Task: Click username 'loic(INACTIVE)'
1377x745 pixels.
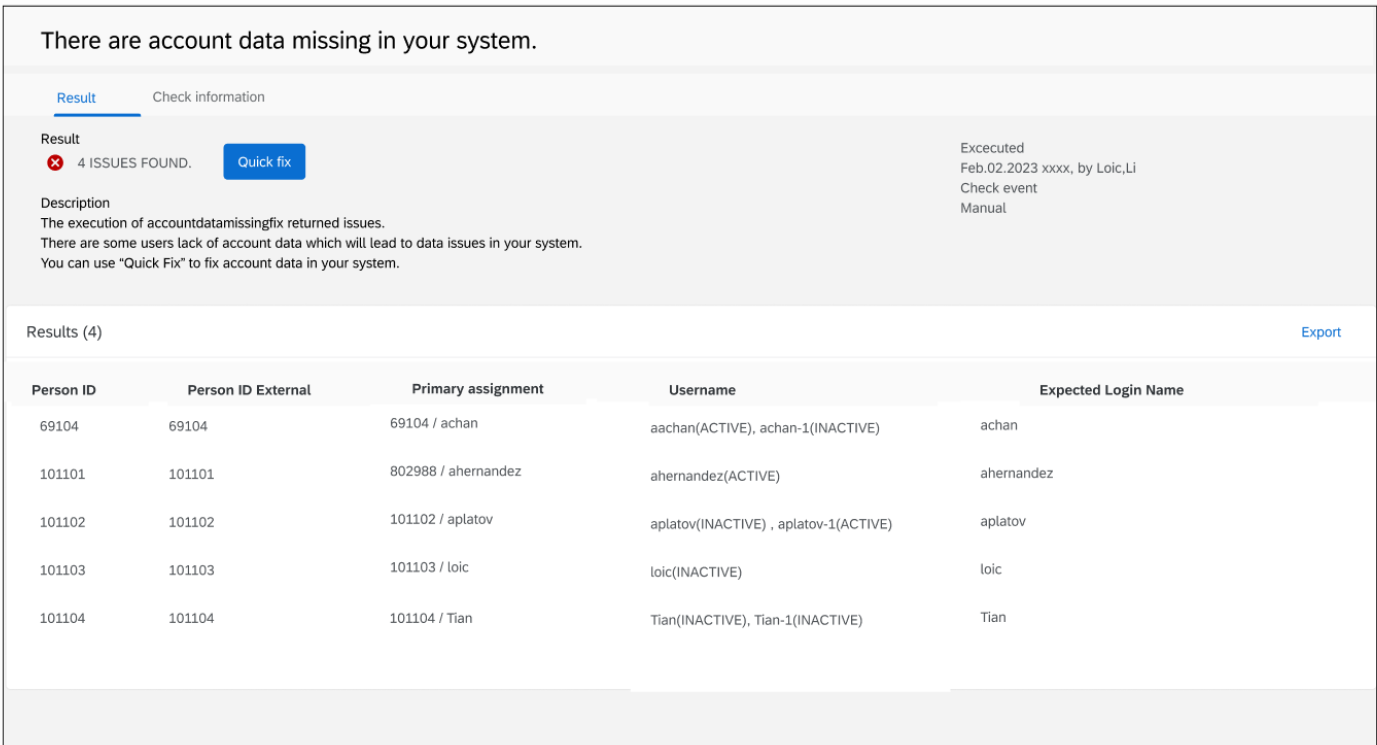Action: tap(695, 572)
